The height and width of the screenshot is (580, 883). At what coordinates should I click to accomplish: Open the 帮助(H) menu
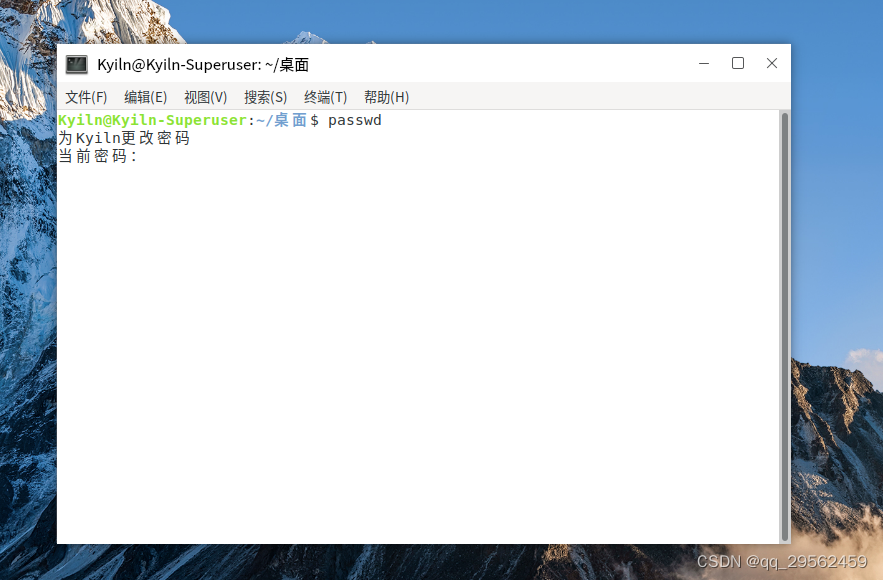point(386,97)
